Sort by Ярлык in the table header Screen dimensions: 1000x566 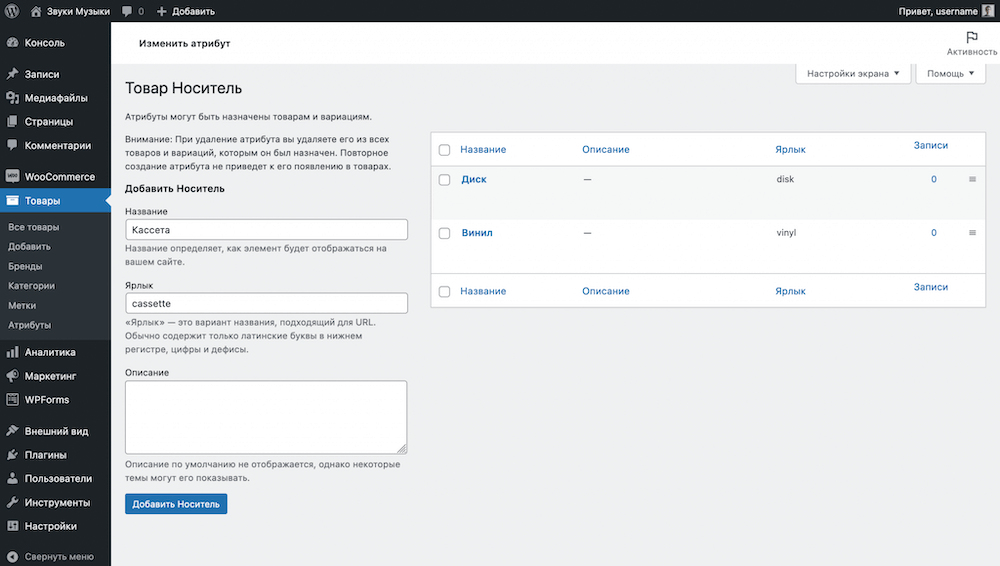click(x=790, y=149)
